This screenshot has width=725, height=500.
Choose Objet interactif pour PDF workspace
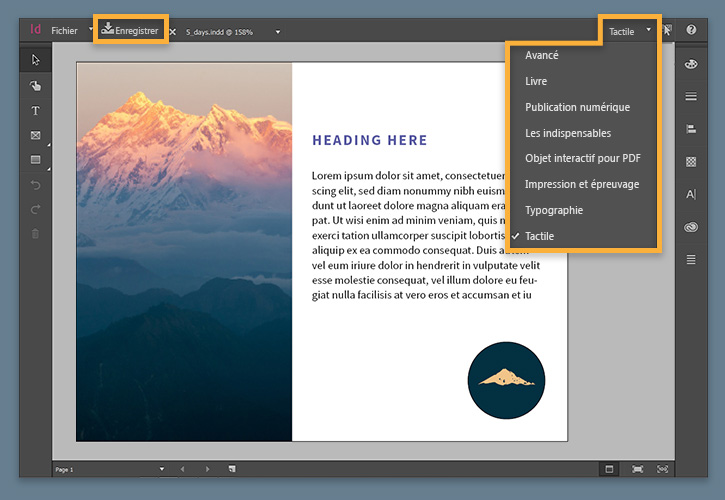583,158
